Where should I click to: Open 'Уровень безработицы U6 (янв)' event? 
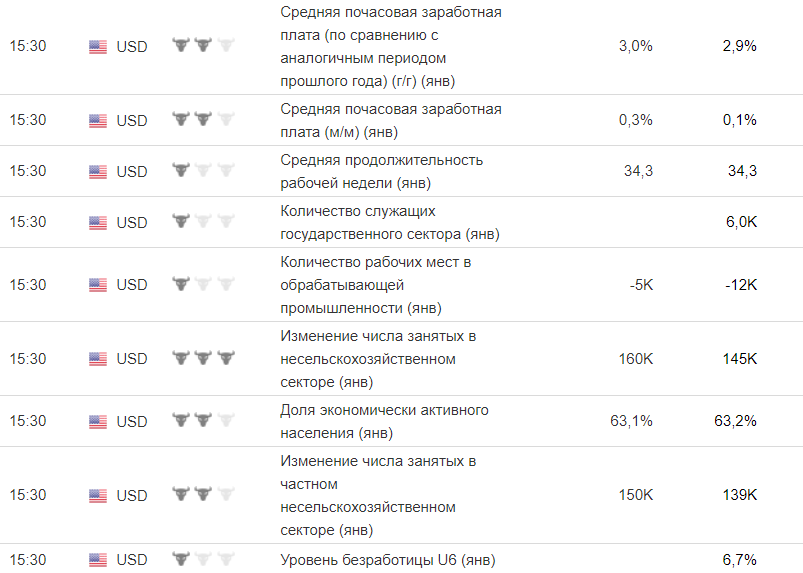click(387, 560)
